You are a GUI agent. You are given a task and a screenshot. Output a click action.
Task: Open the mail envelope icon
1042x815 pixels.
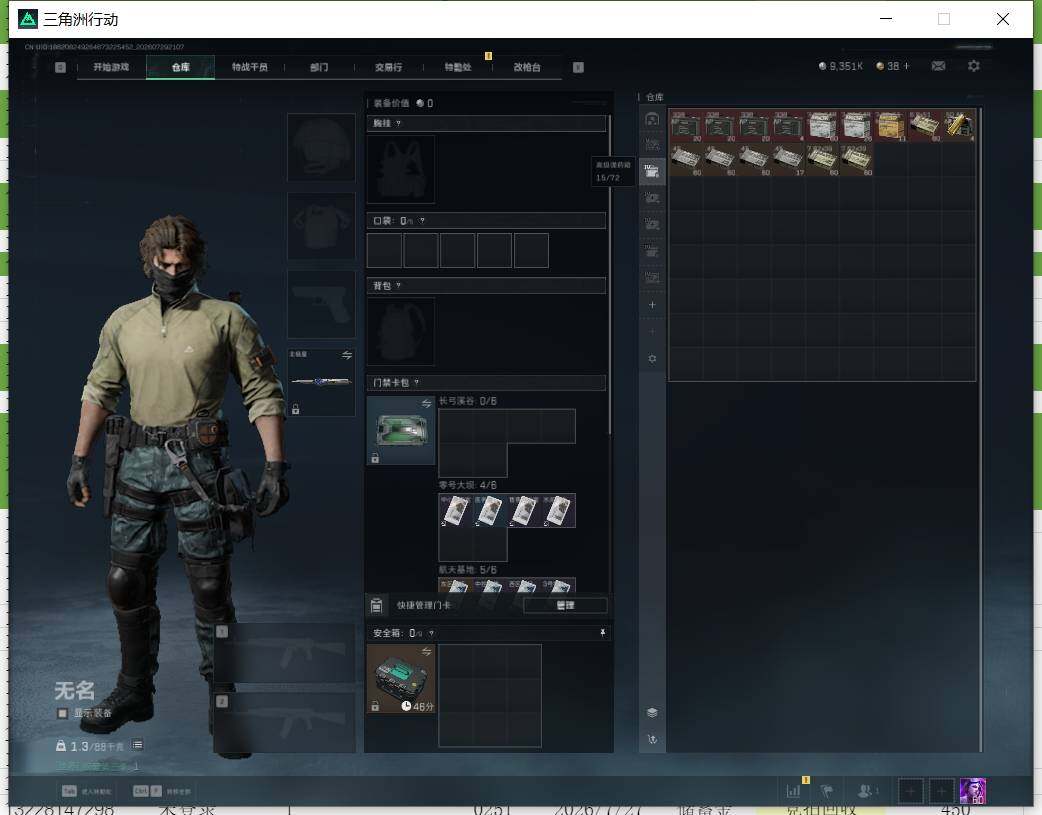[x=938, y=66]
